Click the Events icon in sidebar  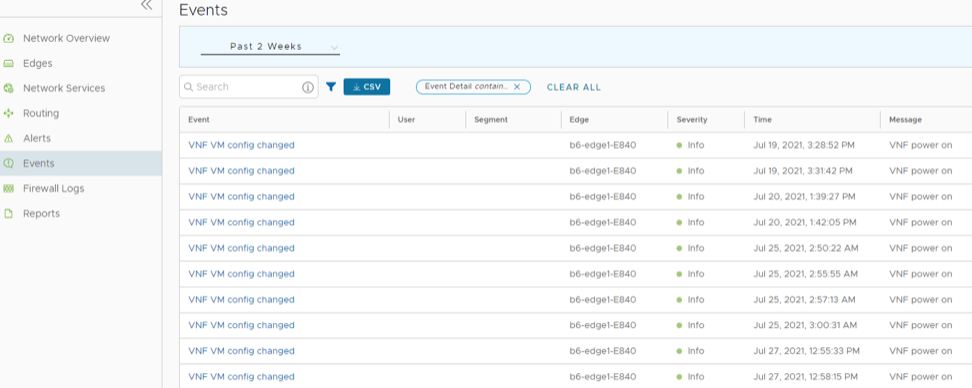tap(8, 164)
